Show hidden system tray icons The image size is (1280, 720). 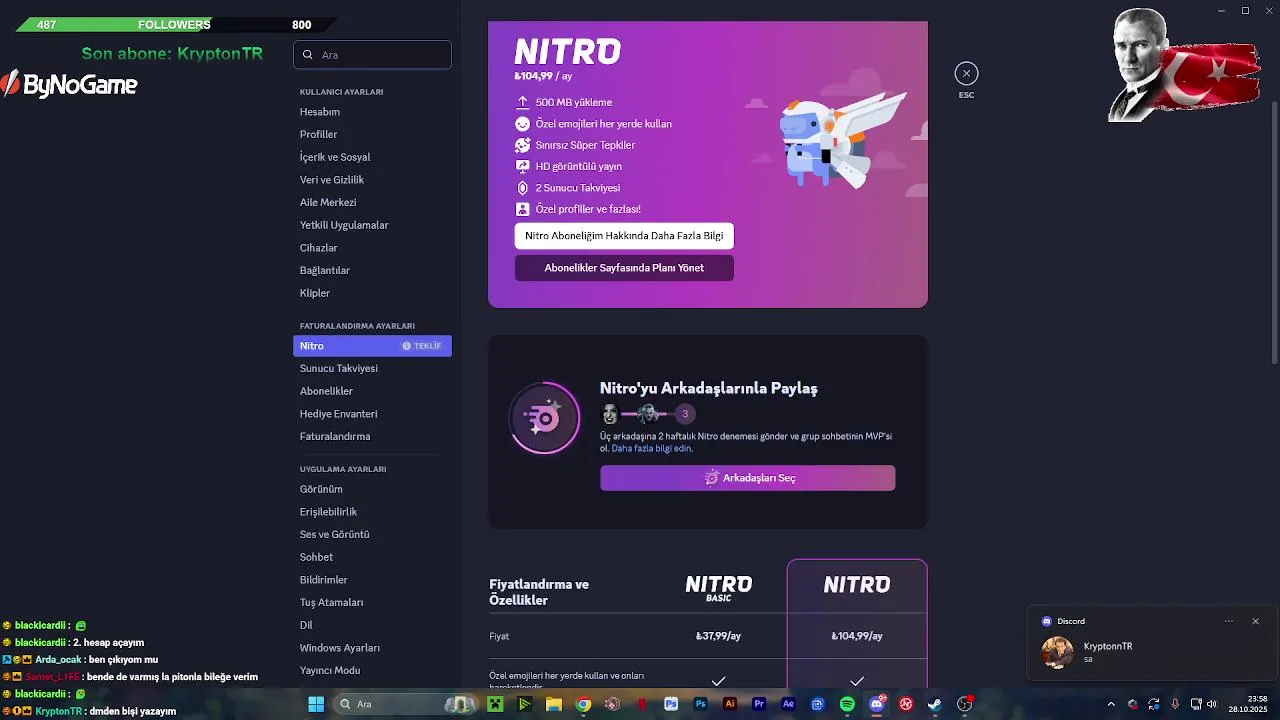(1110, 704)
